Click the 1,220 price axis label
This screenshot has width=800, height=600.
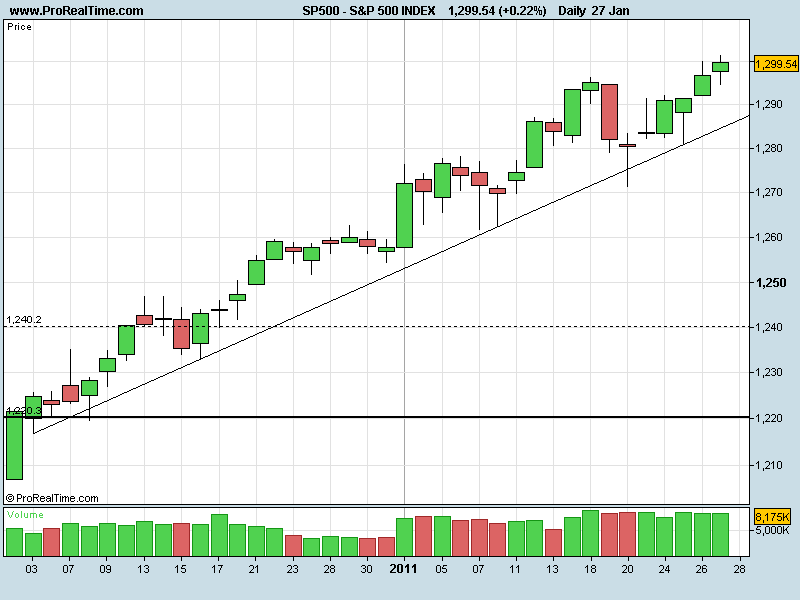[769, 418]
